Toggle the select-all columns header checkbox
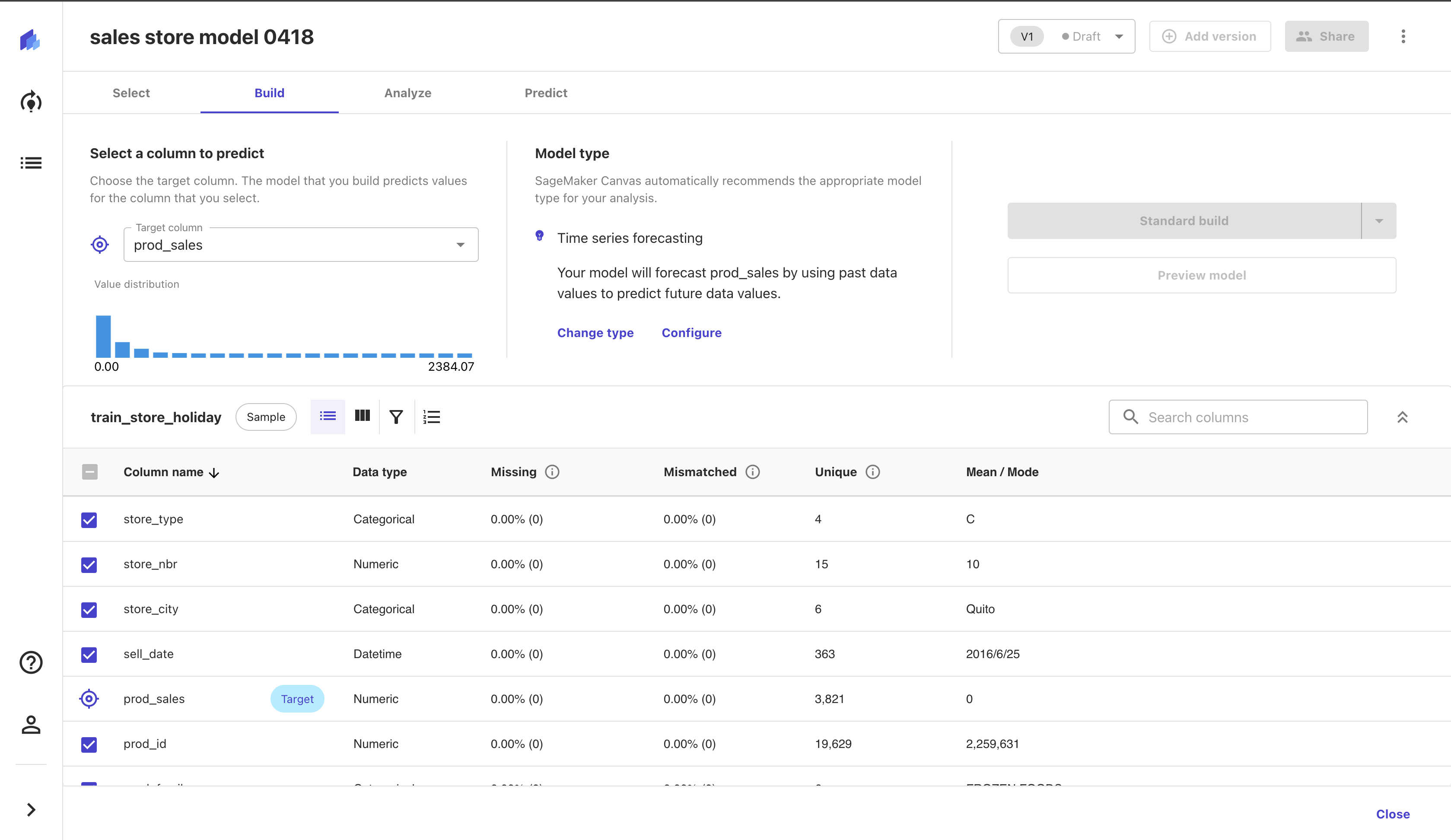Image resolution: width=1451 pixels, height=840 pixels. pos(90,472)
